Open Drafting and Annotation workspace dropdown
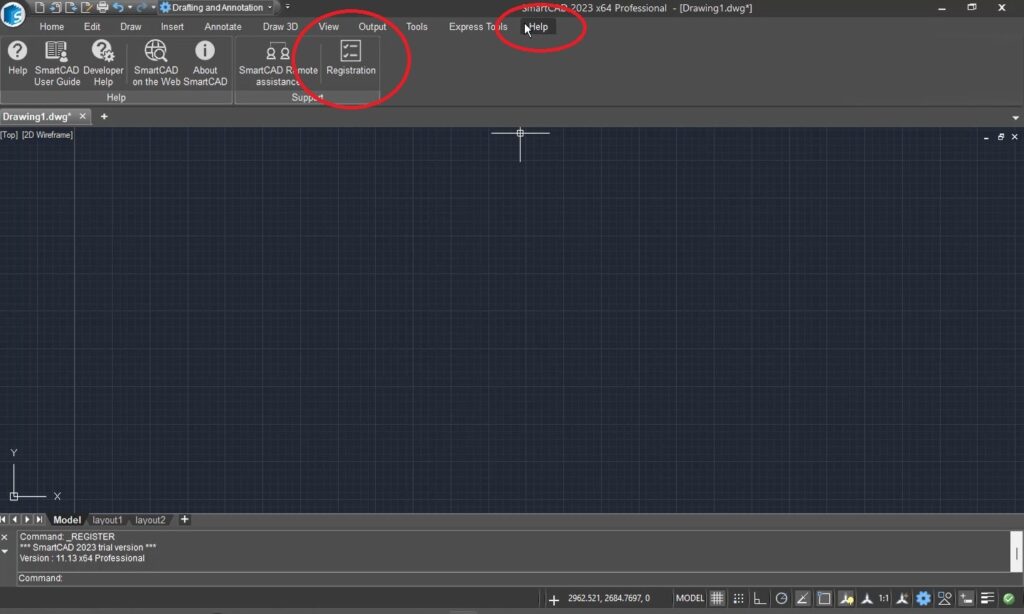Image resolution: width=1024 pixels, height=614 pixels. [x=270, y=8]
